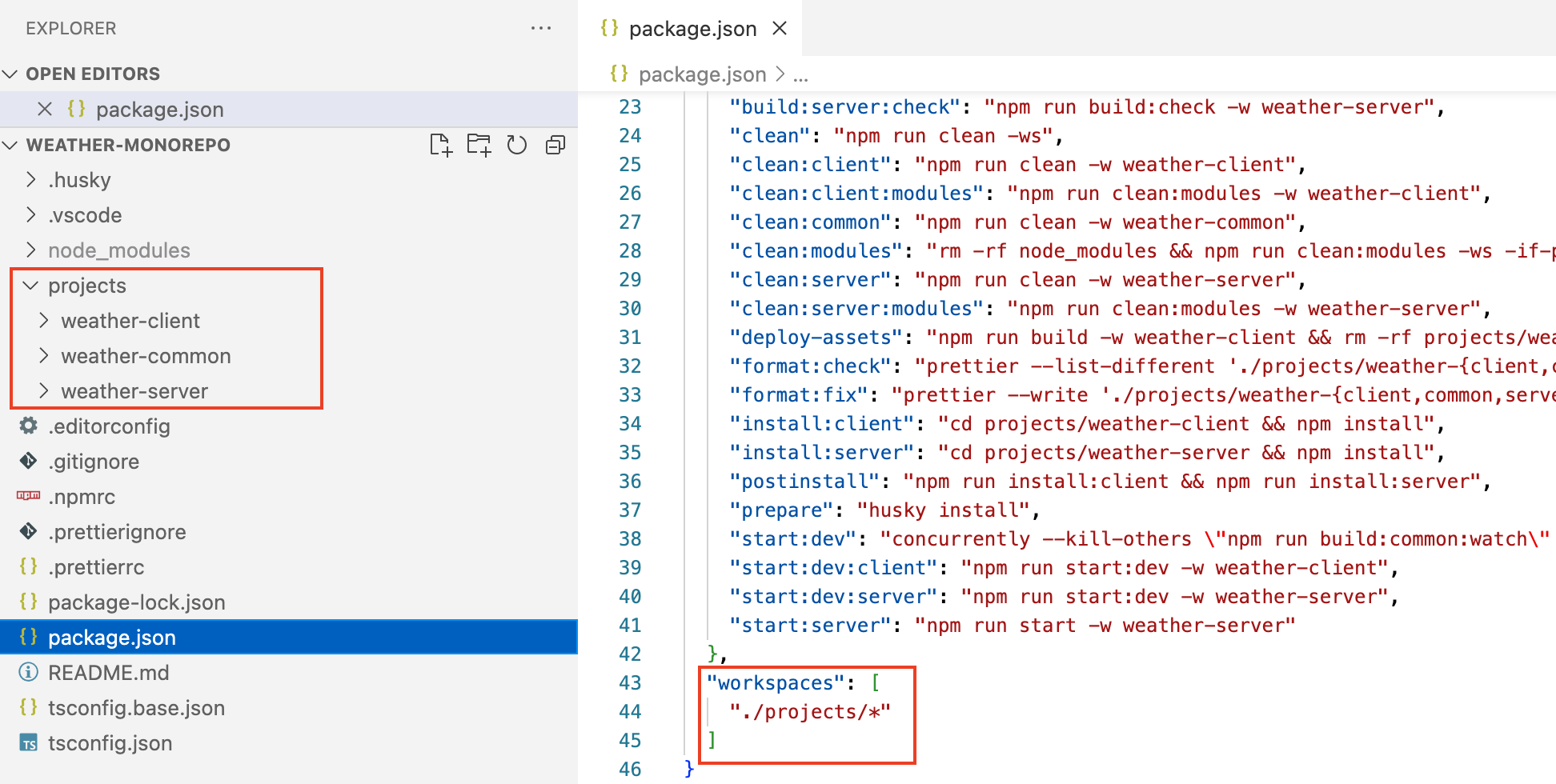Click the New Folder icon in explorer header
The image size is (1556, 784).
pyautogui.click(x=479, y=145)
